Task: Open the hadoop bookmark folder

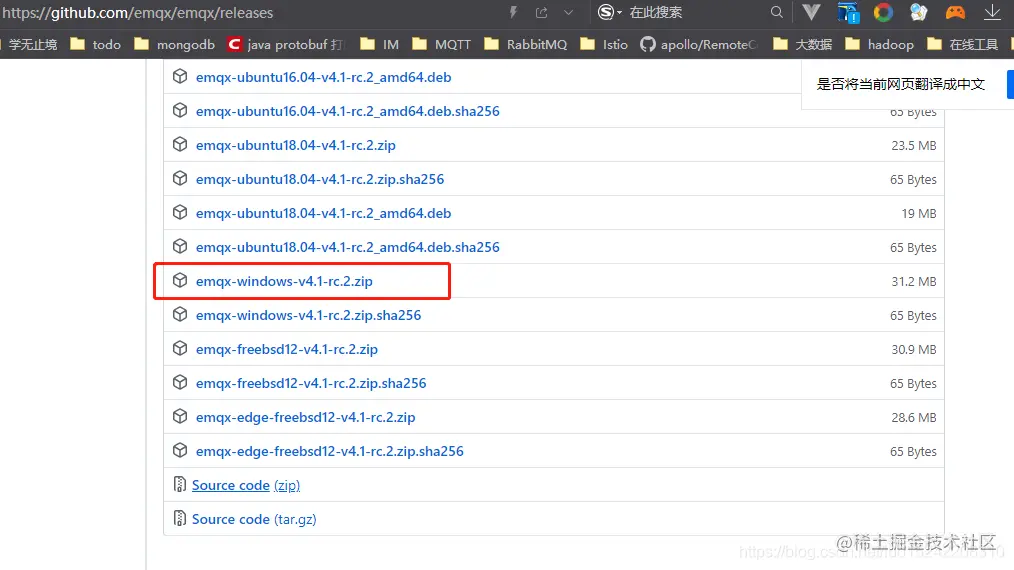Action: click(879, 44)
